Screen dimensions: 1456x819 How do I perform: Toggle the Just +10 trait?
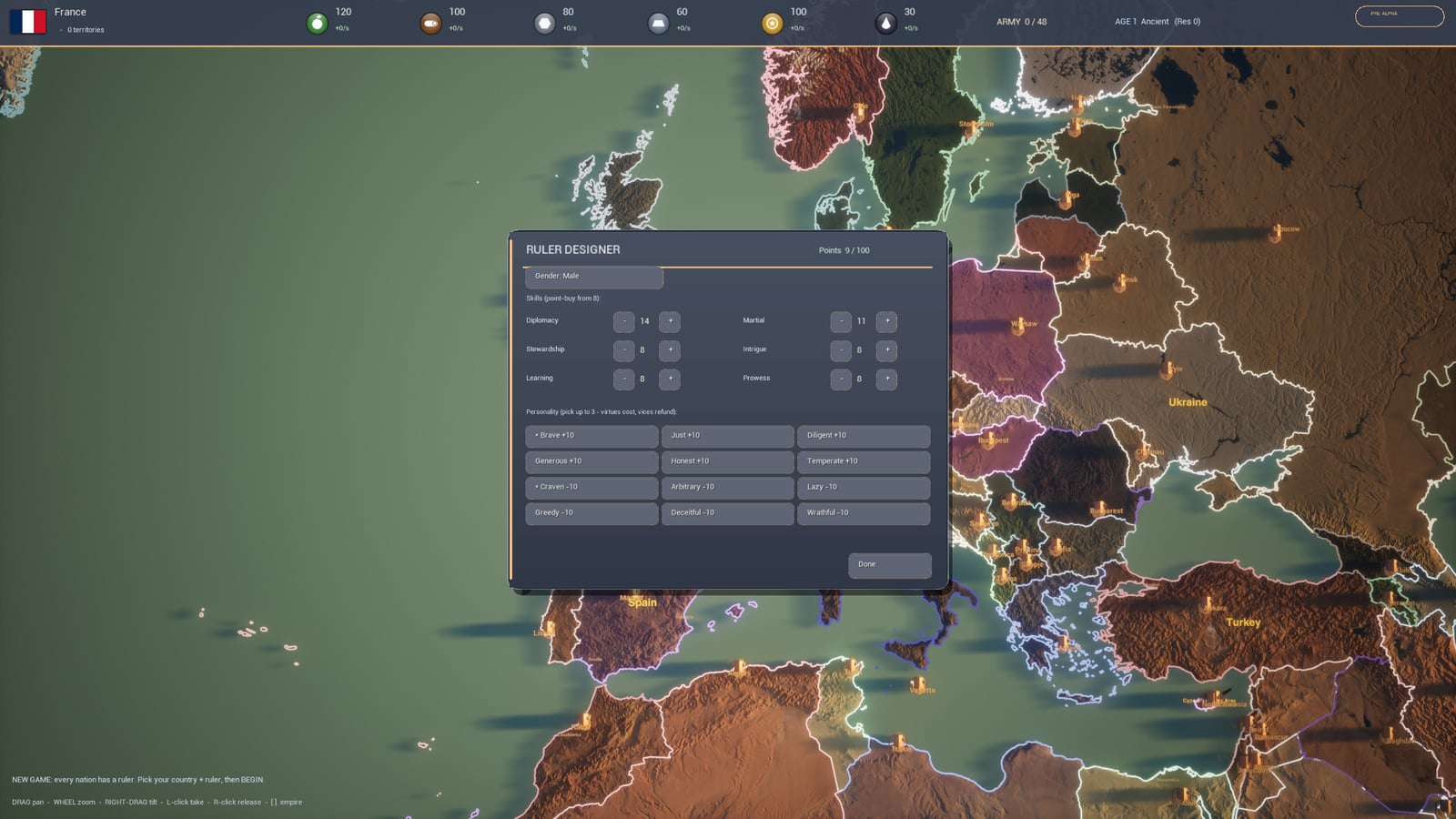click(727, 436)
